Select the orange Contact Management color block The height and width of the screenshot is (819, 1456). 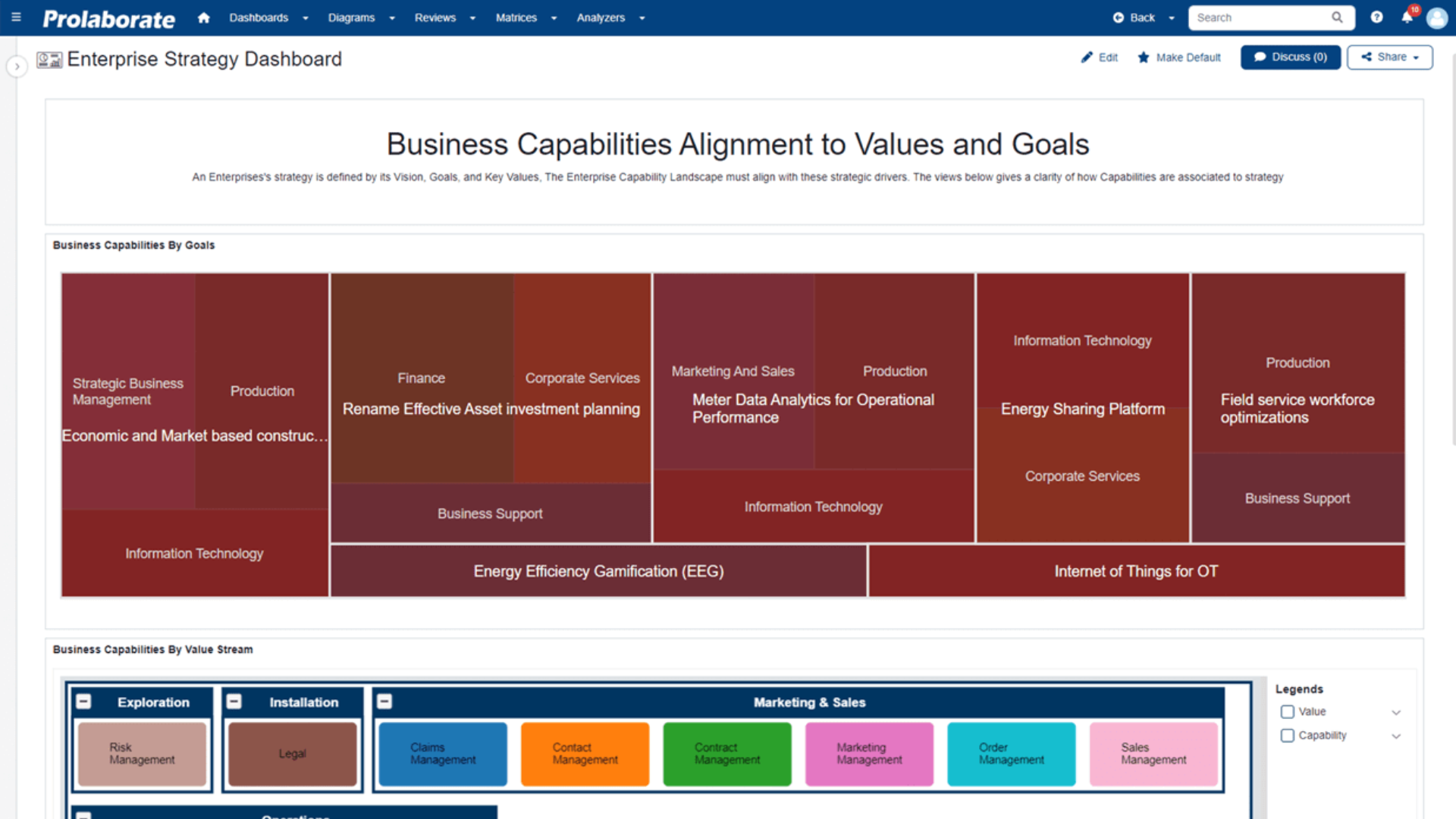tap(584, 754)
